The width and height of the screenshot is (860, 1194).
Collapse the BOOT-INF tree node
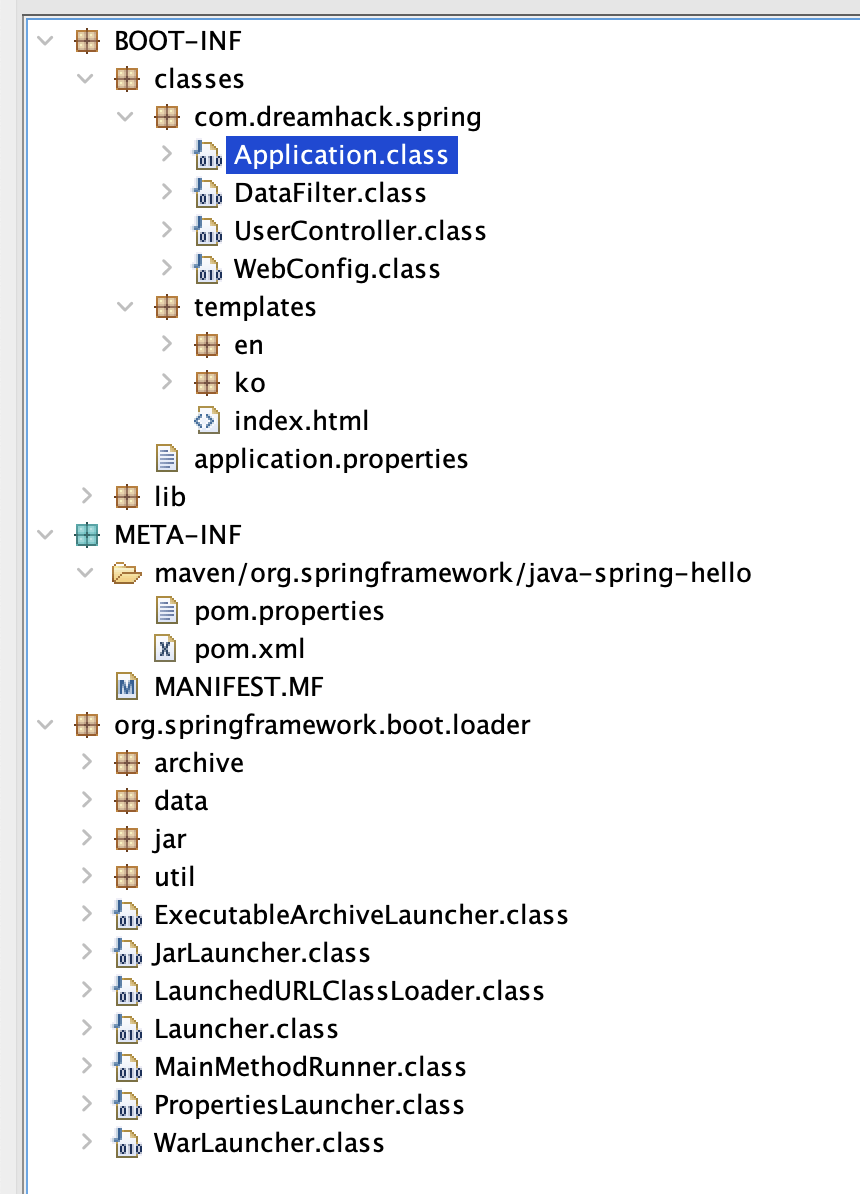pos(46,41)
